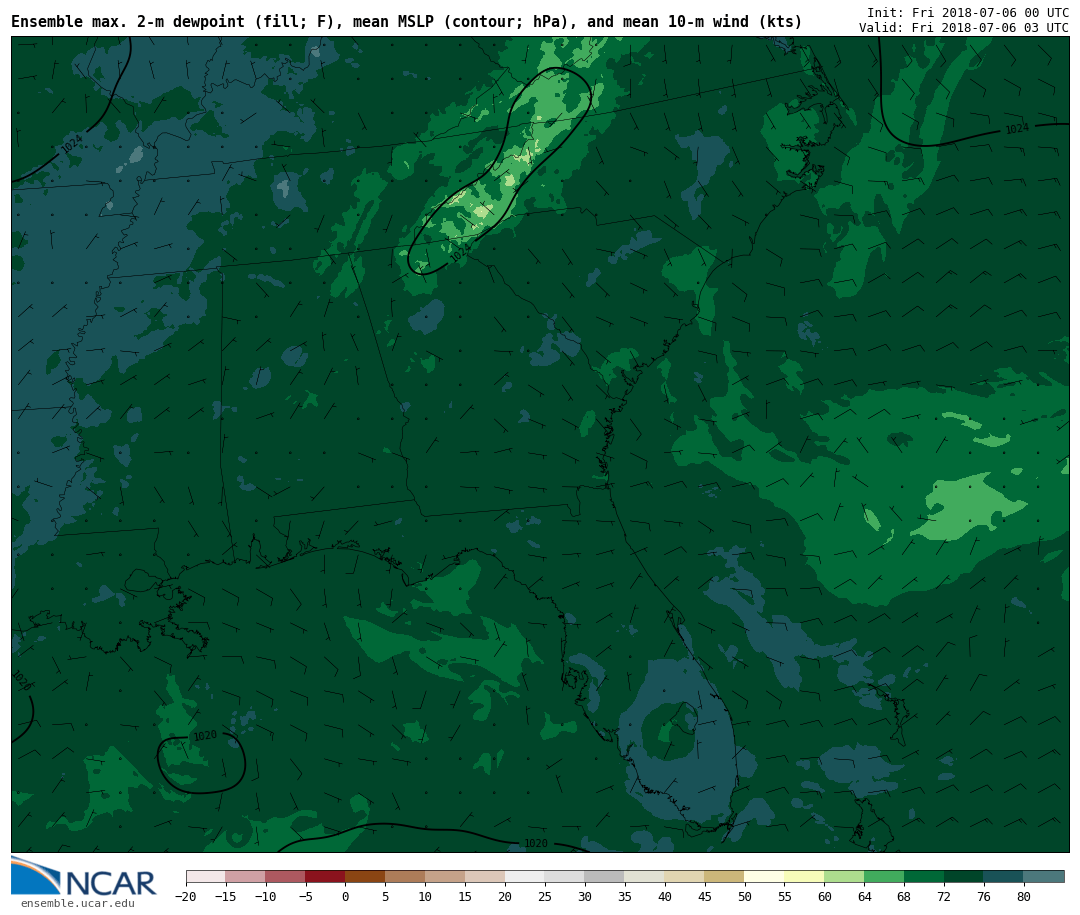Screen dimensions: 1080x915
Task: Click the 55 colorbar tick label
Action: (x=785, y=896)
